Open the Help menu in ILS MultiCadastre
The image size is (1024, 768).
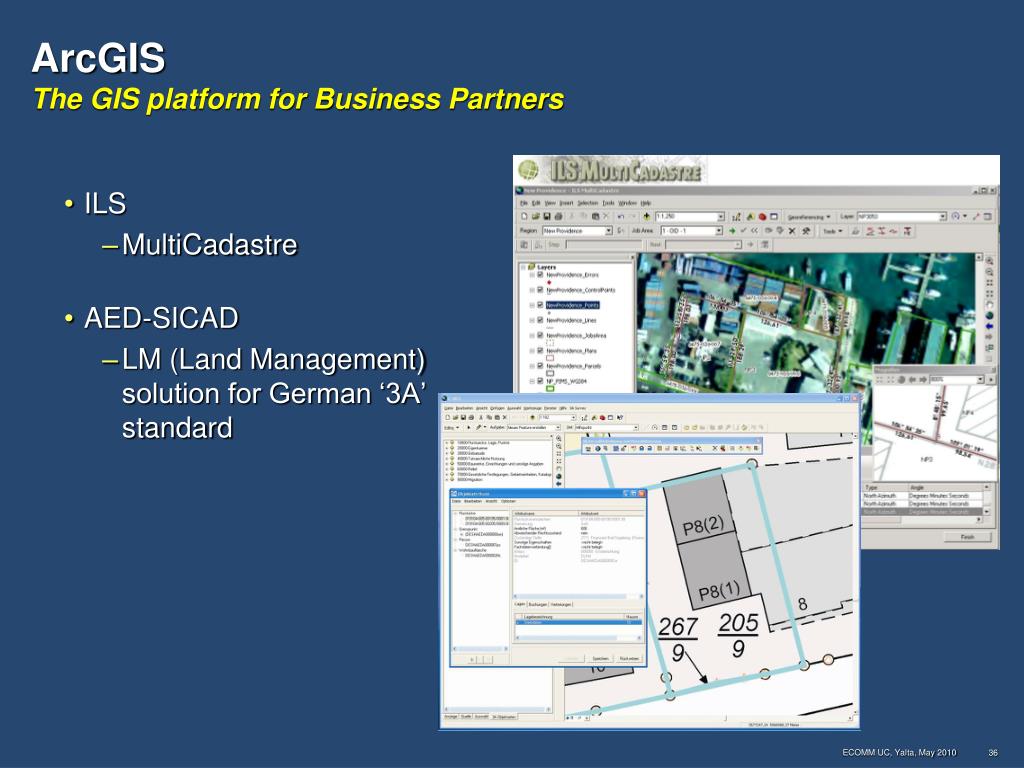pos(646,203)
